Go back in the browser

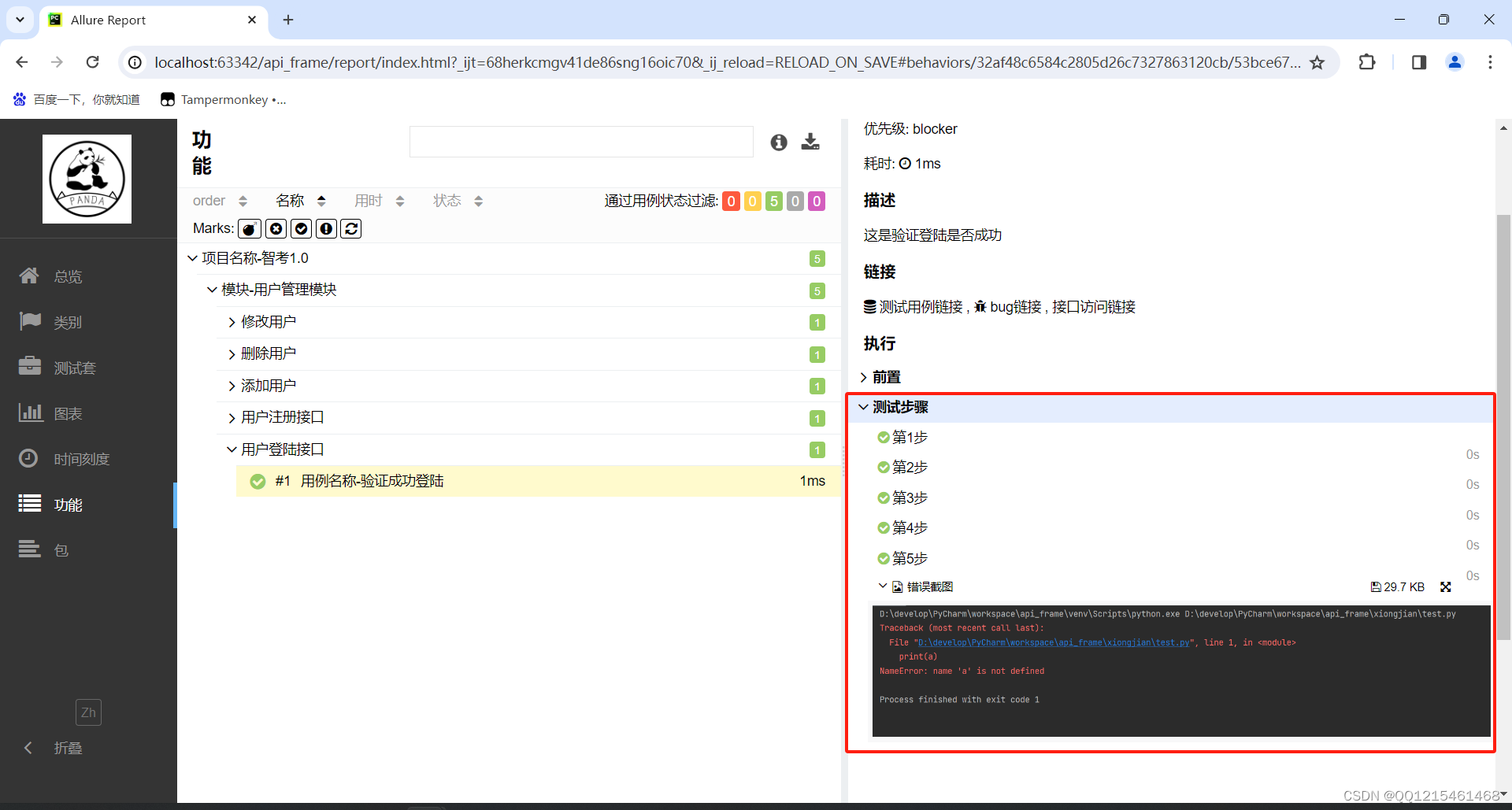pyautogui.click(x=22, y=62)
